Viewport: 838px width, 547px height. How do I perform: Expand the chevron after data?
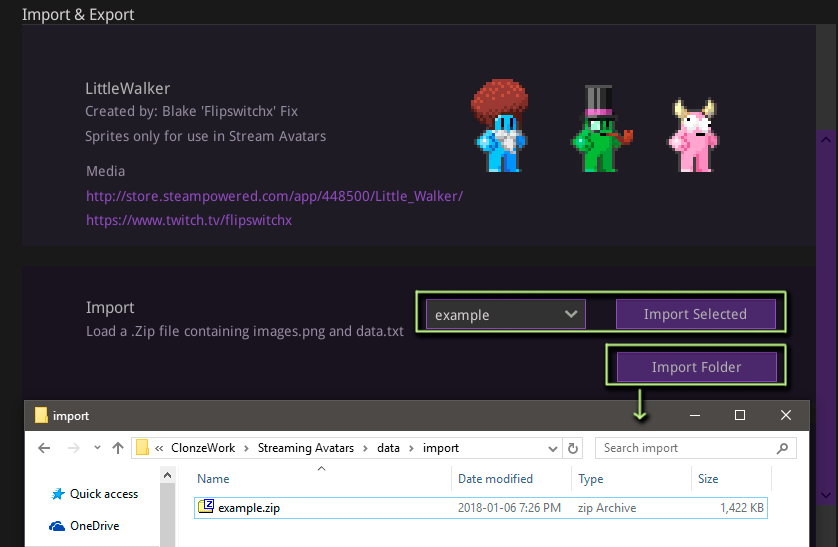pyautogui.click(x=412, y=448)
